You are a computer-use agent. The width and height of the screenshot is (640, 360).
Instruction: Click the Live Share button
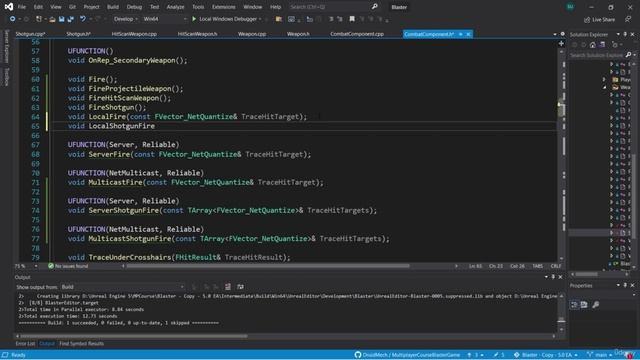click(x=600, y=19)
